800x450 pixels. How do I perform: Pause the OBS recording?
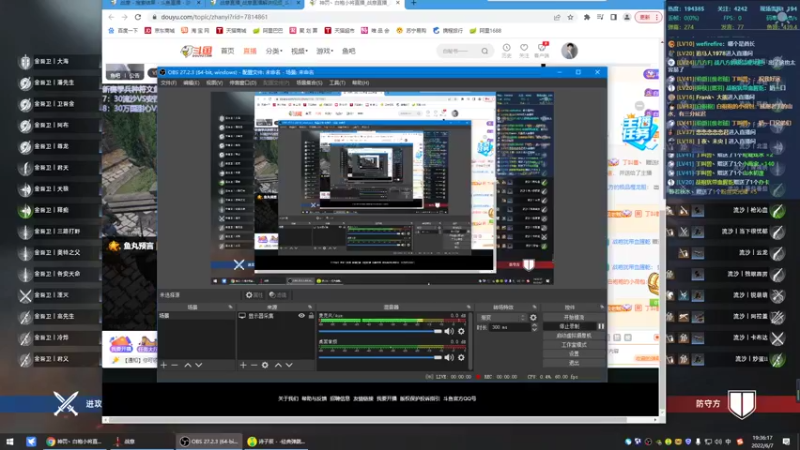601,327
